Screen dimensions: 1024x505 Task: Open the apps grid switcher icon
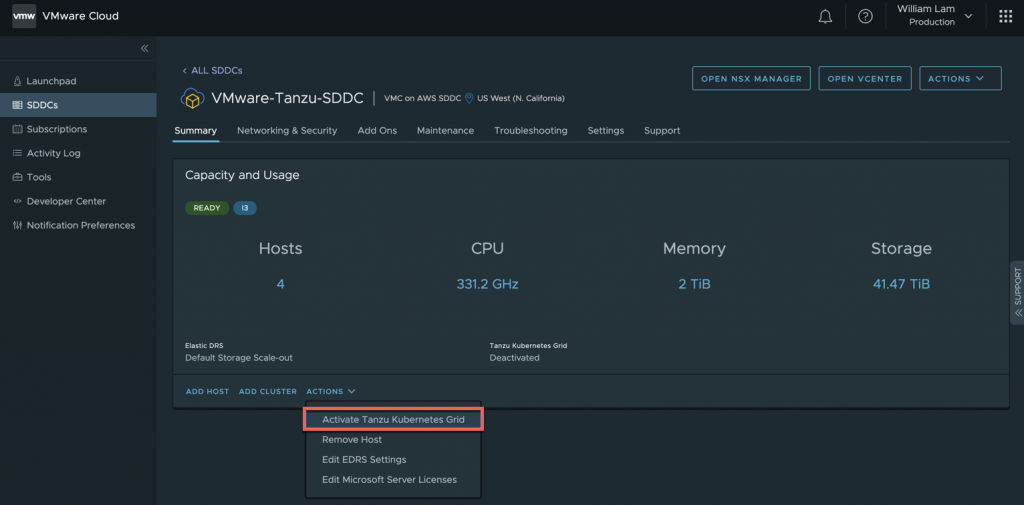point(1005,16)
